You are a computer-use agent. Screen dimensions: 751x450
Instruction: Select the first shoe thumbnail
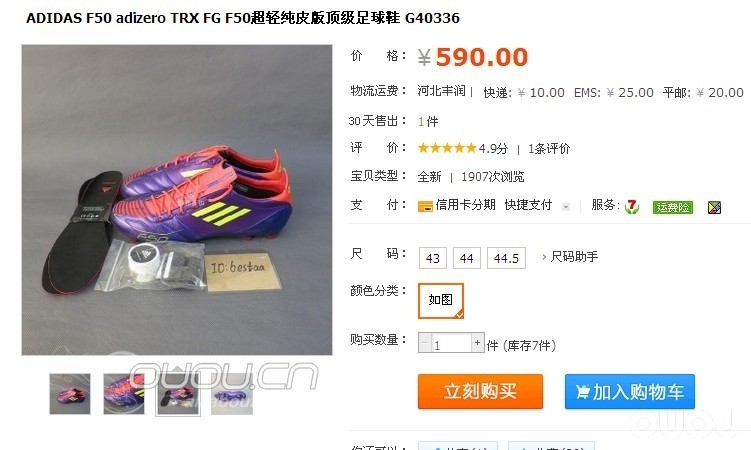pos(70,394)
